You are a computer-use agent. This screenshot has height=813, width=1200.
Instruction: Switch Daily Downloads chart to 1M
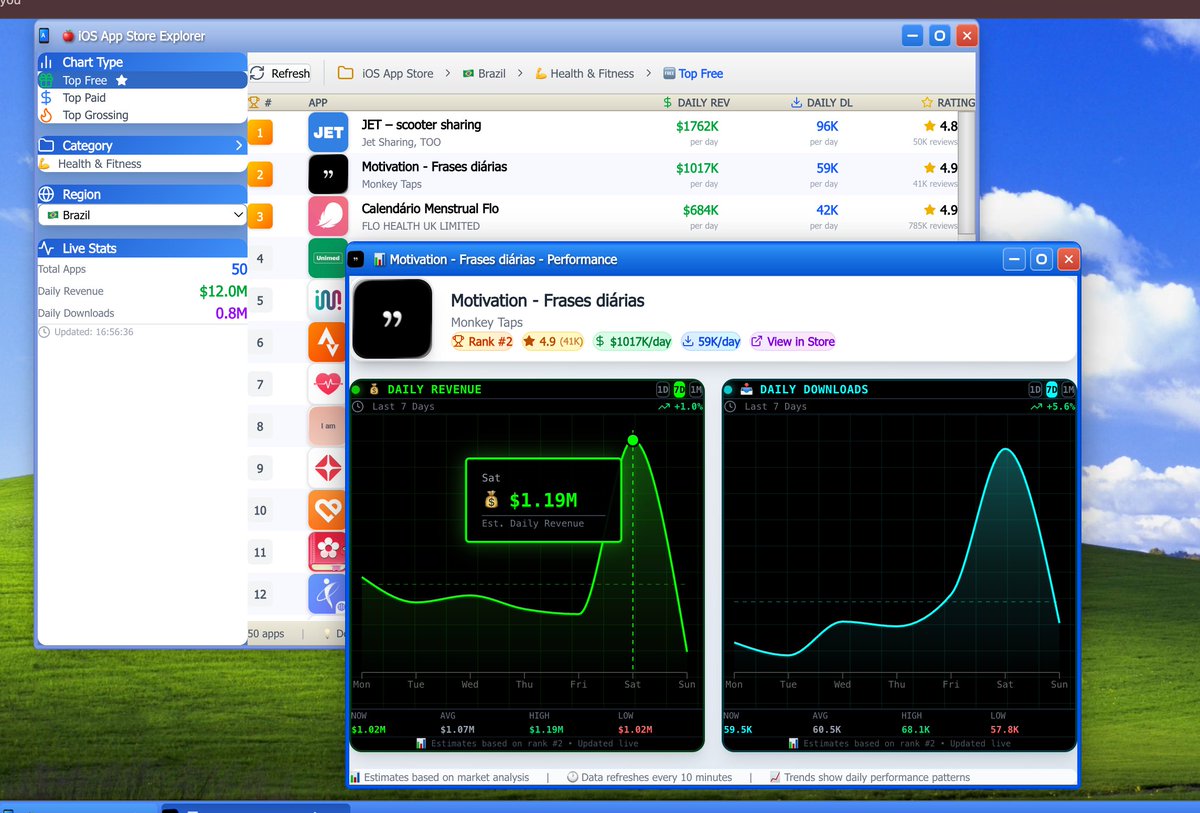click(x=1068, y=390)
